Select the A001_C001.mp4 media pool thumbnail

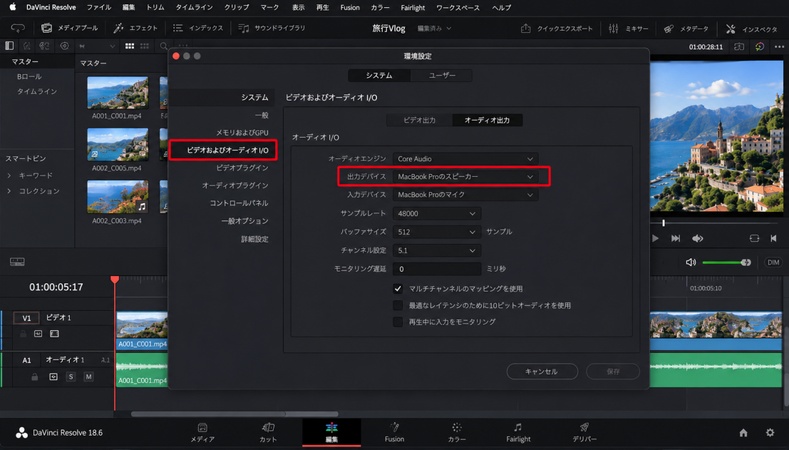pyautogui.click(x=117, y=93)
